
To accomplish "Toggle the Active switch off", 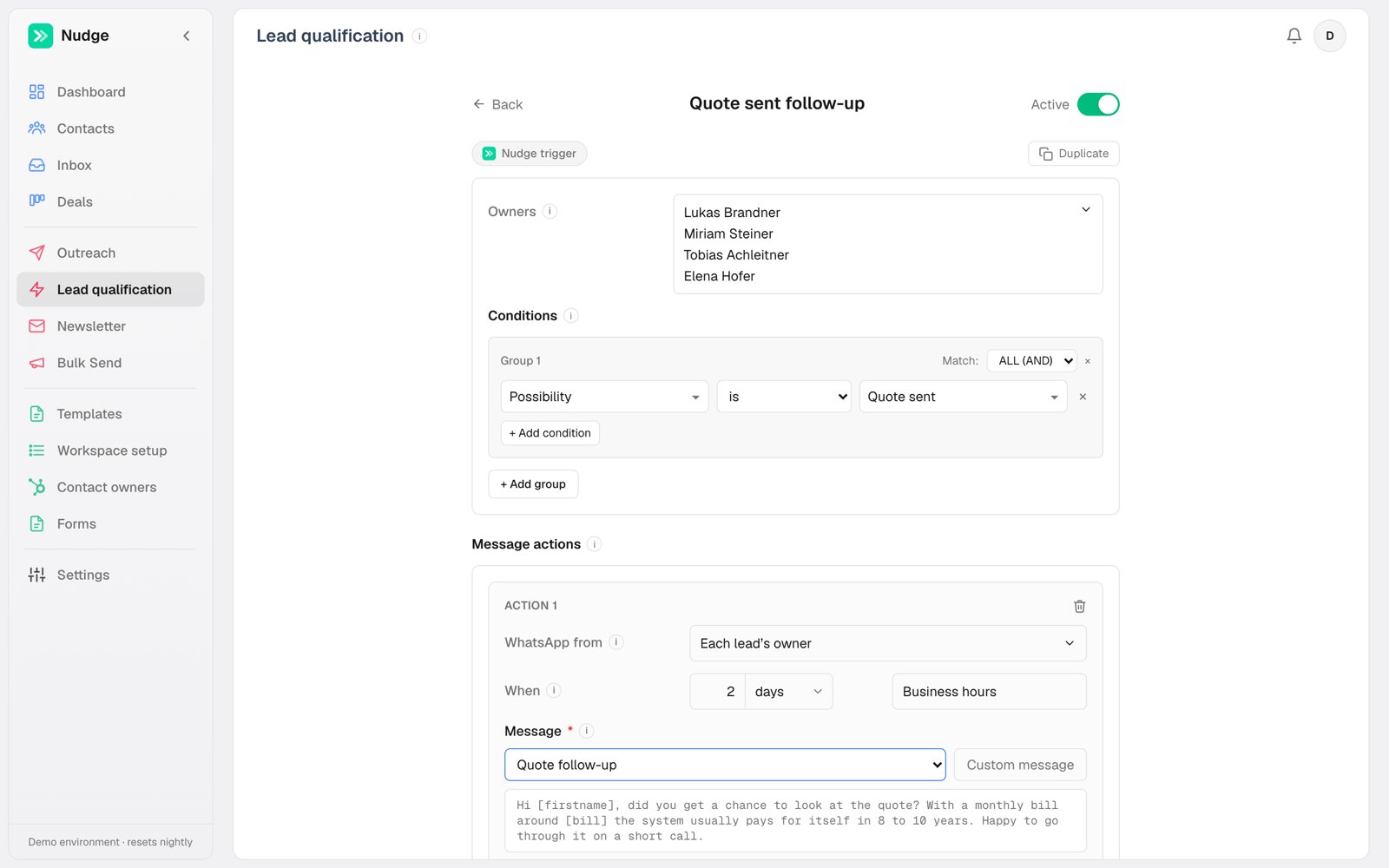I will coord(1098,104).
